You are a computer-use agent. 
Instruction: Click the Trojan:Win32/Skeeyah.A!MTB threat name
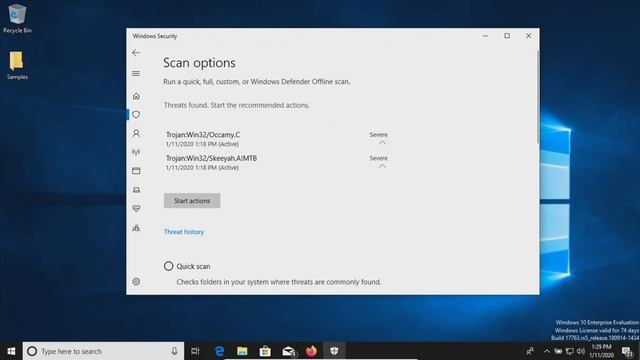(211, 158)
